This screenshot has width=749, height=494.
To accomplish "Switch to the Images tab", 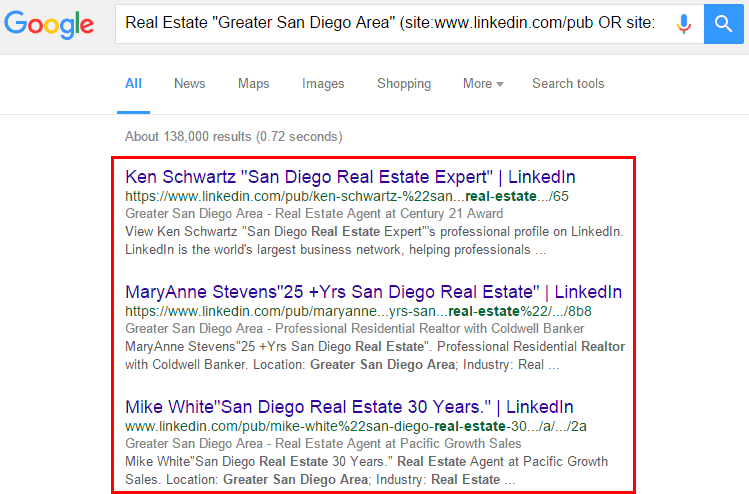I will point(323,84).
